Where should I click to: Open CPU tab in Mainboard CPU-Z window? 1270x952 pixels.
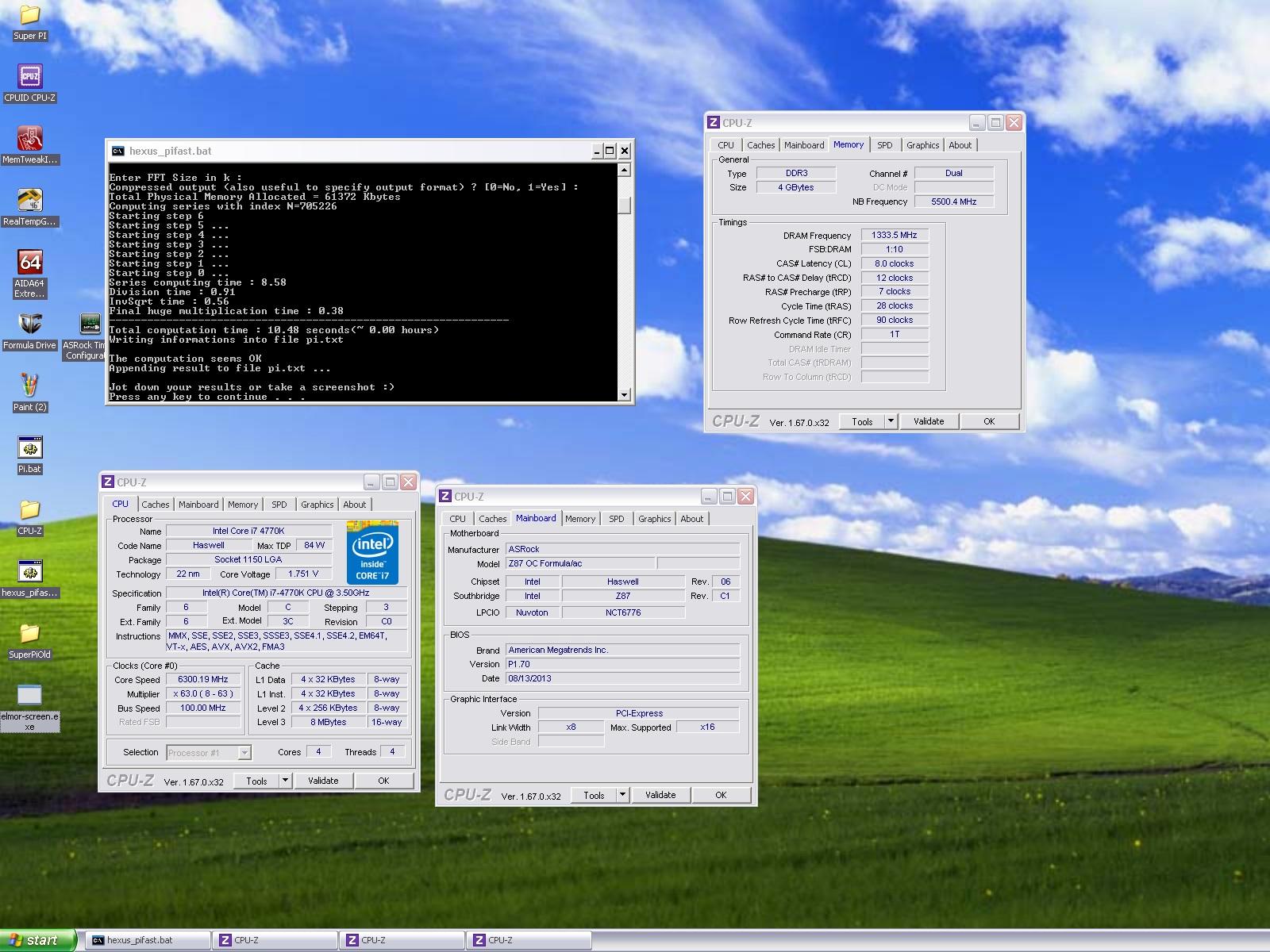pos(458,519)
